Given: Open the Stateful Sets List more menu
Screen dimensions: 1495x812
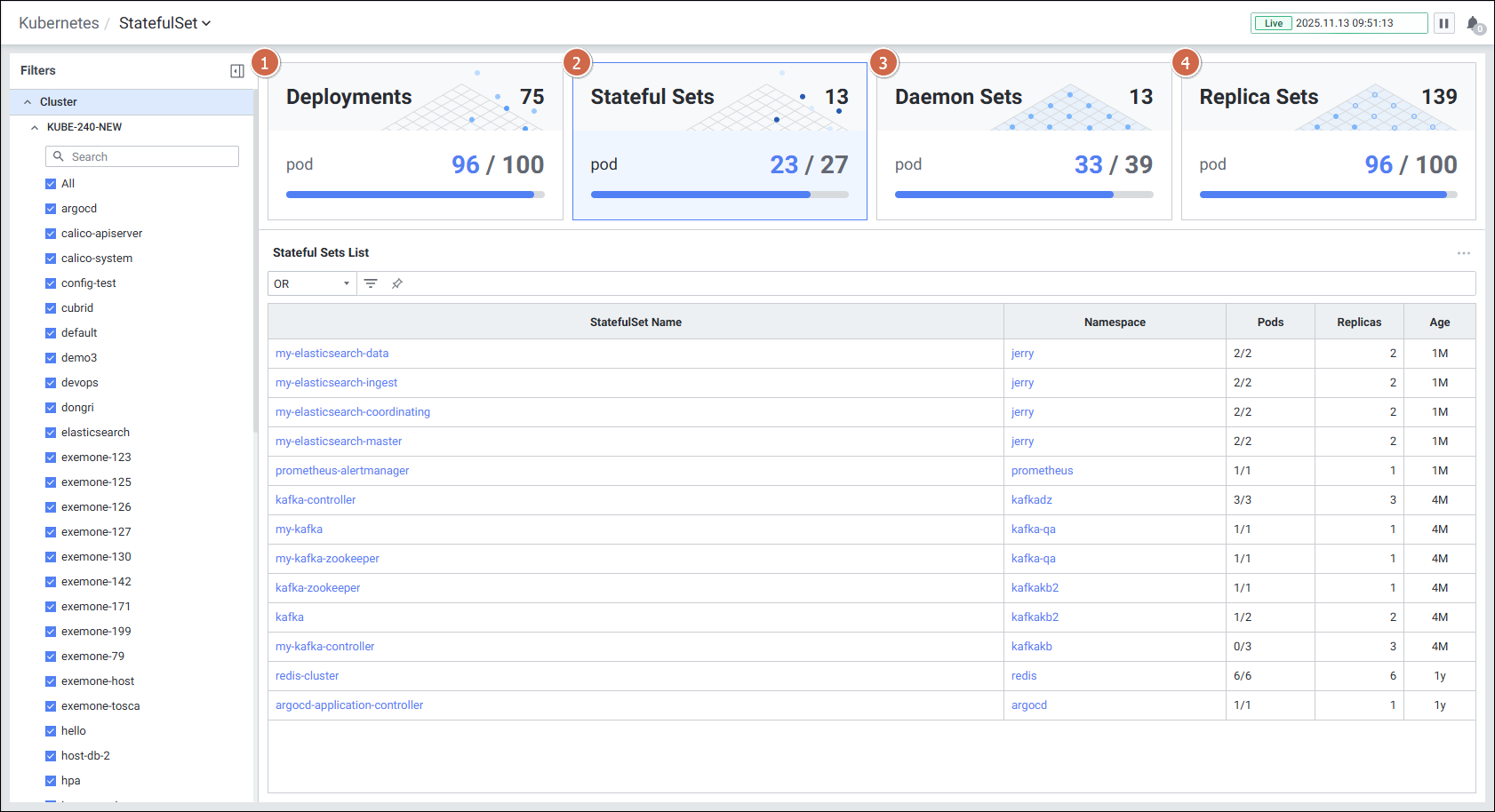Looking at the screenshot, I should click(x=1463, y=253).
